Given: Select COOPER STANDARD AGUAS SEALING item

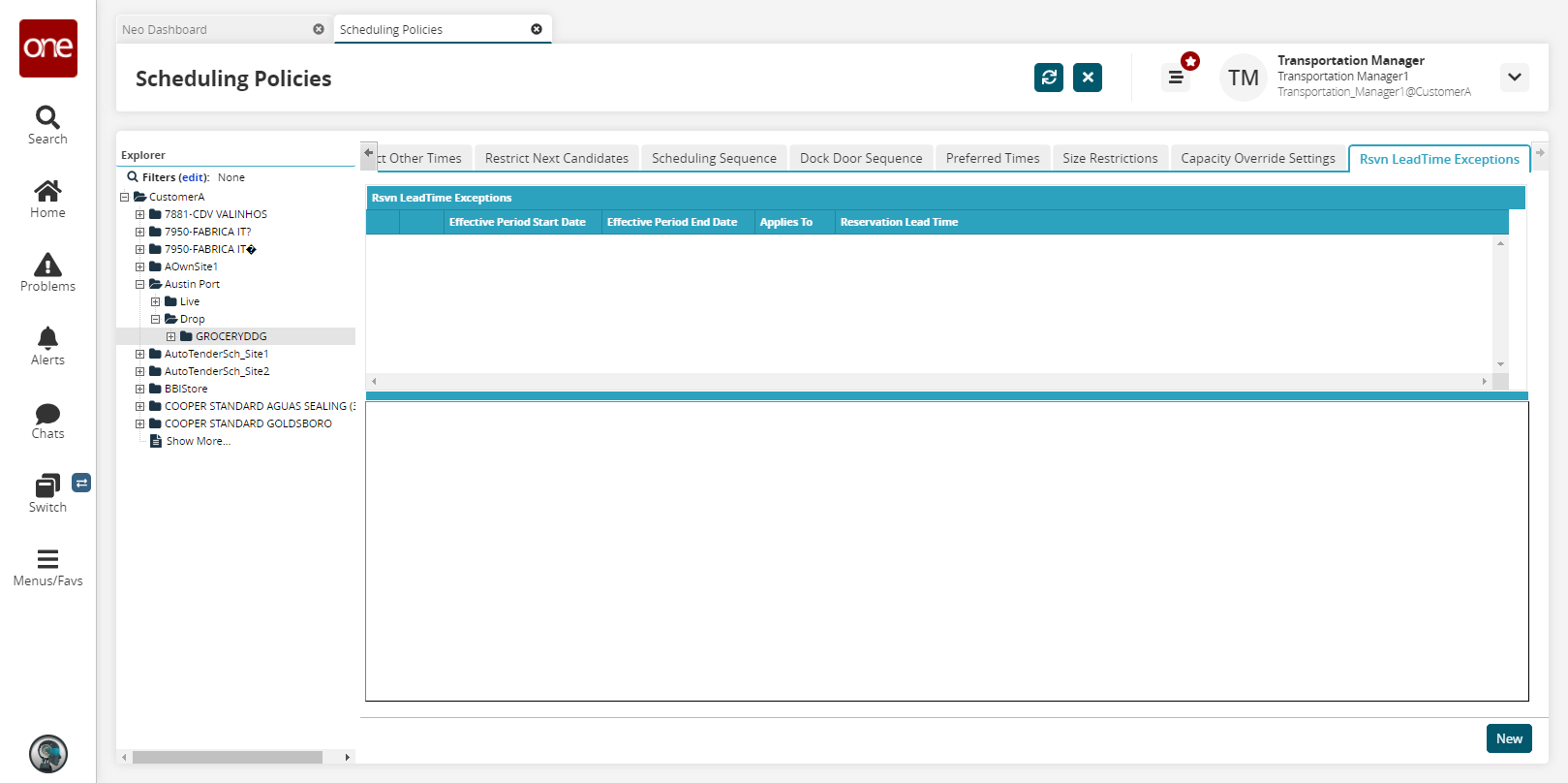Looking at the screenshot, I should coord(259,406).
